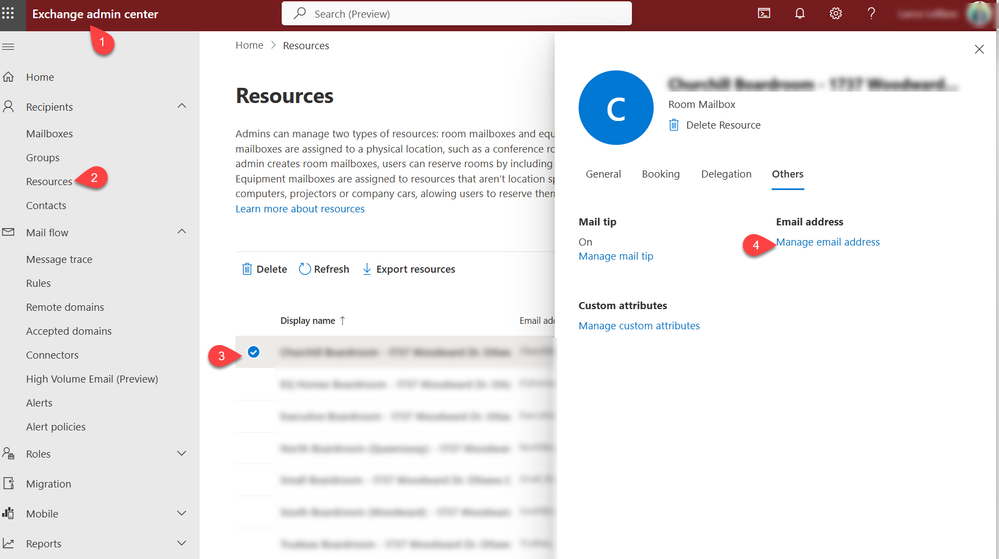Open settings gear icon
999x559 pixels.
[x=835, y=13]
